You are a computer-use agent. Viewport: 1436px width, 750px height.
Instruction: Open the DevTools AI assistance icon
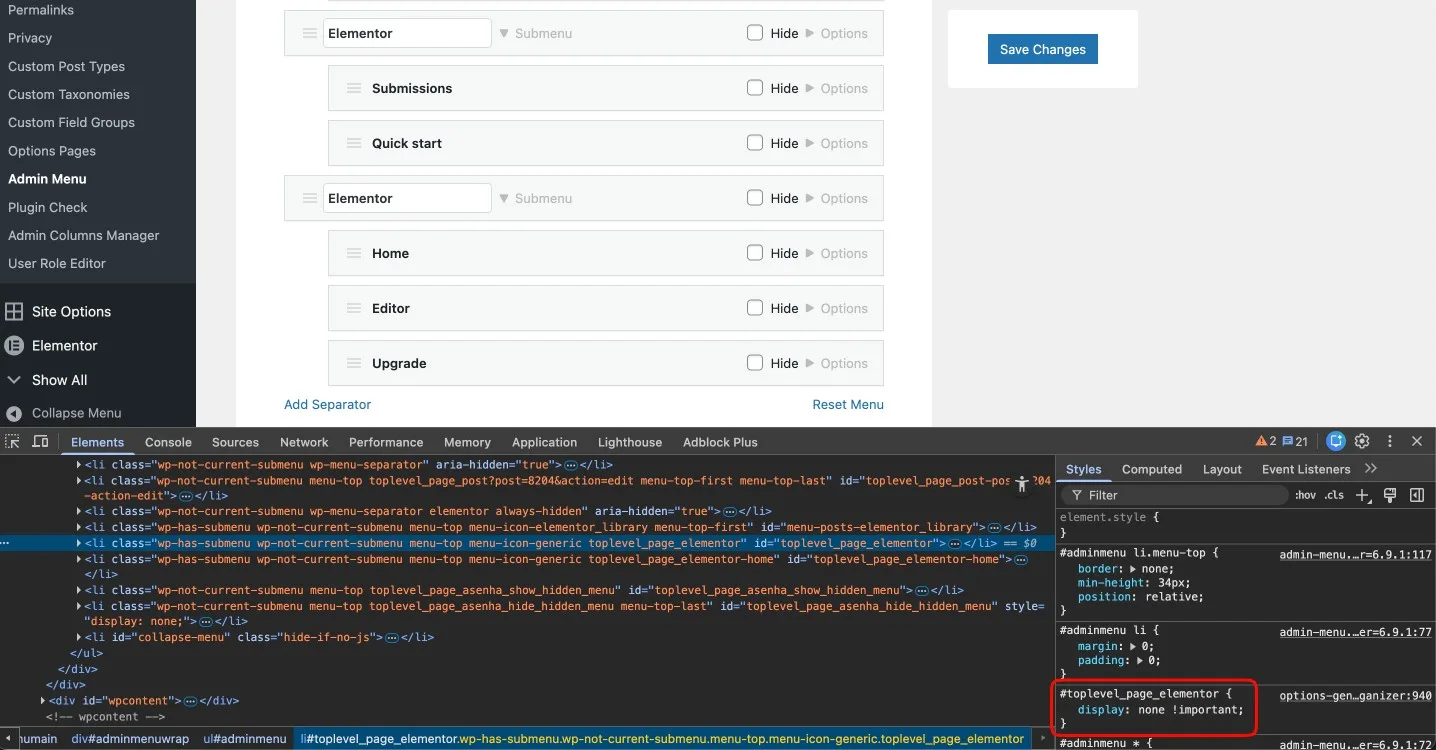[x=1336, y=441]
